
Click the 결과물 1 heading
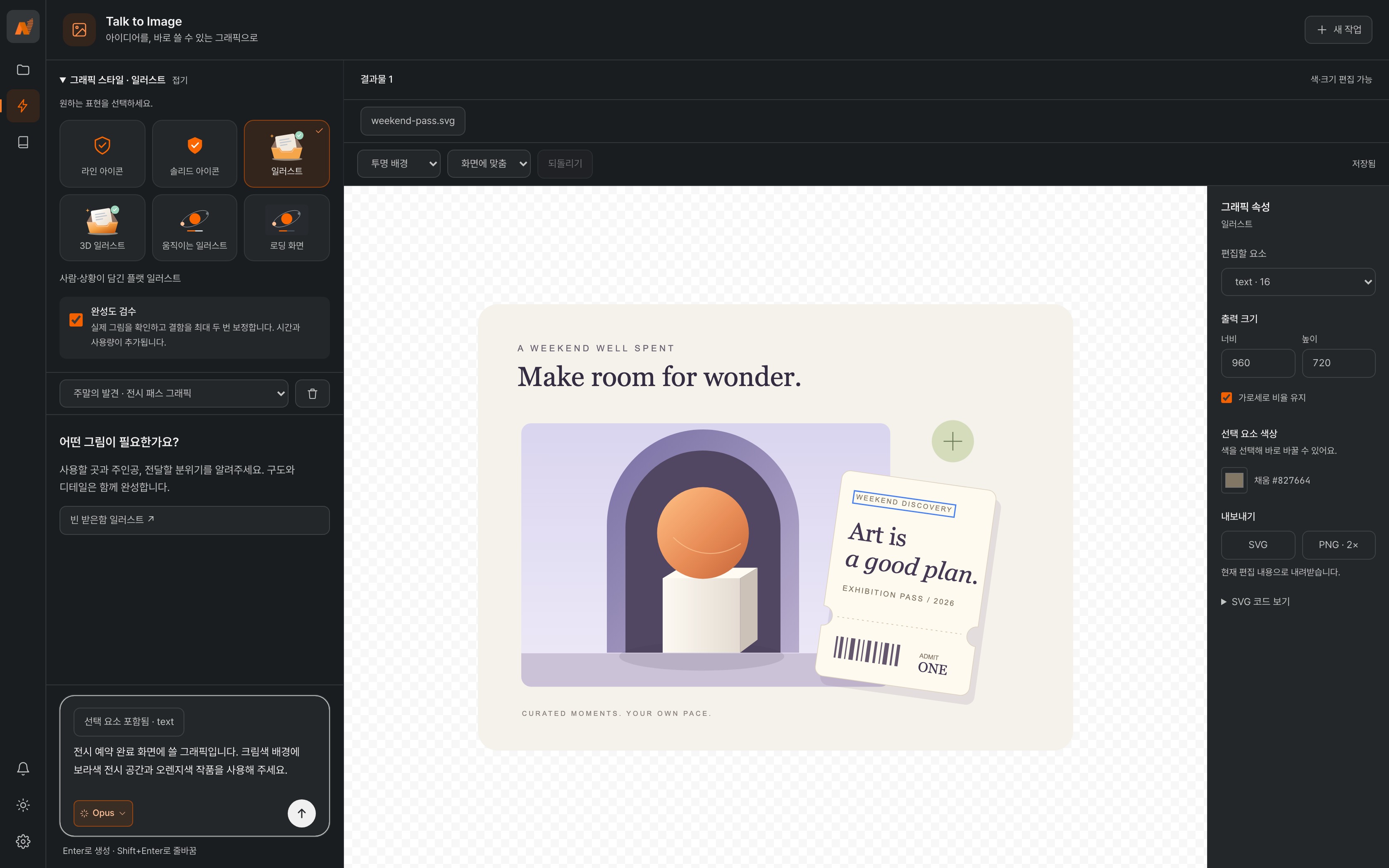tap(377, 79)
